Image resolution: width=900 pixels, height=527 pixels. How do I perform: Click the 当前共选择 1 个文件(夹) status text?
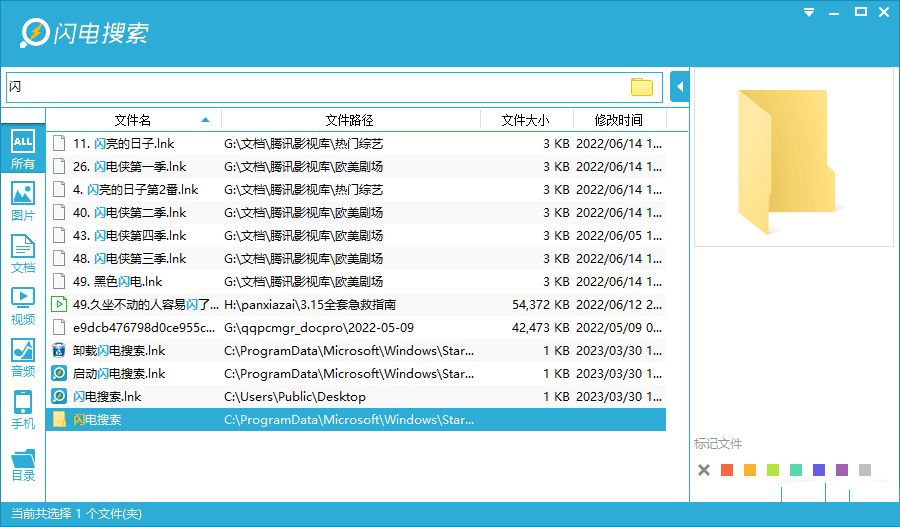pos(76,514)
